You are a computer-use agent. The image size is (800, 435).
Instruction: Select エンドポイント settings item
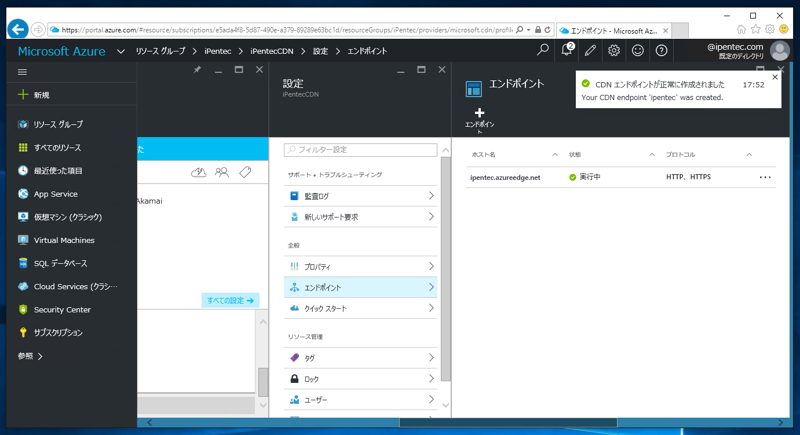[360, 287]
